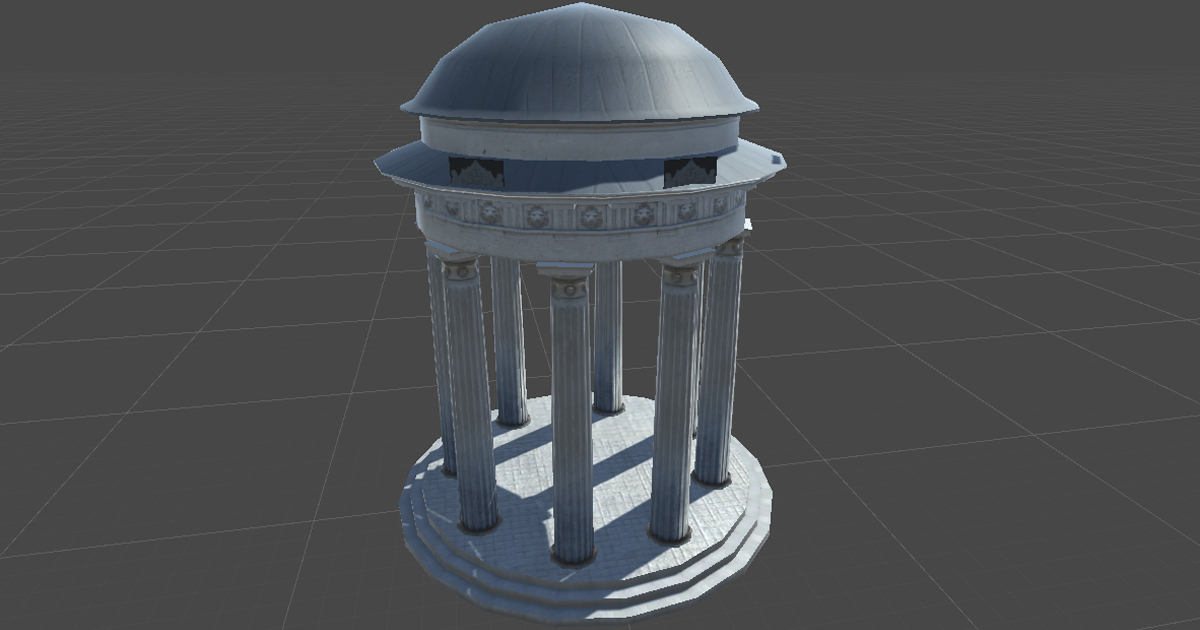Select the base of the front column

573,555
